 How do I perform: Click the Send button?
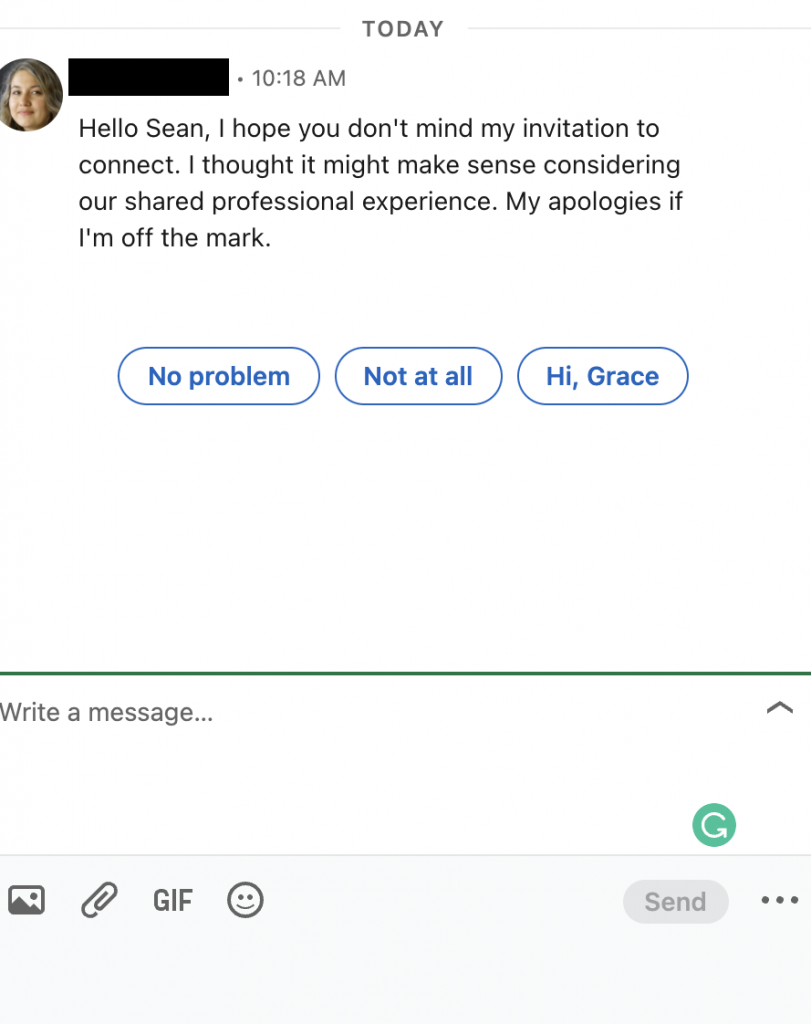(675, 901)
